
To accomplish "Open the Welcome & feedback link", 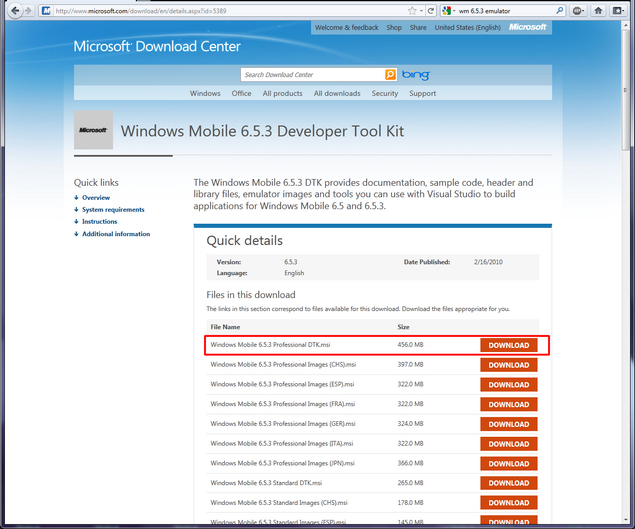I will pos(347,28).
